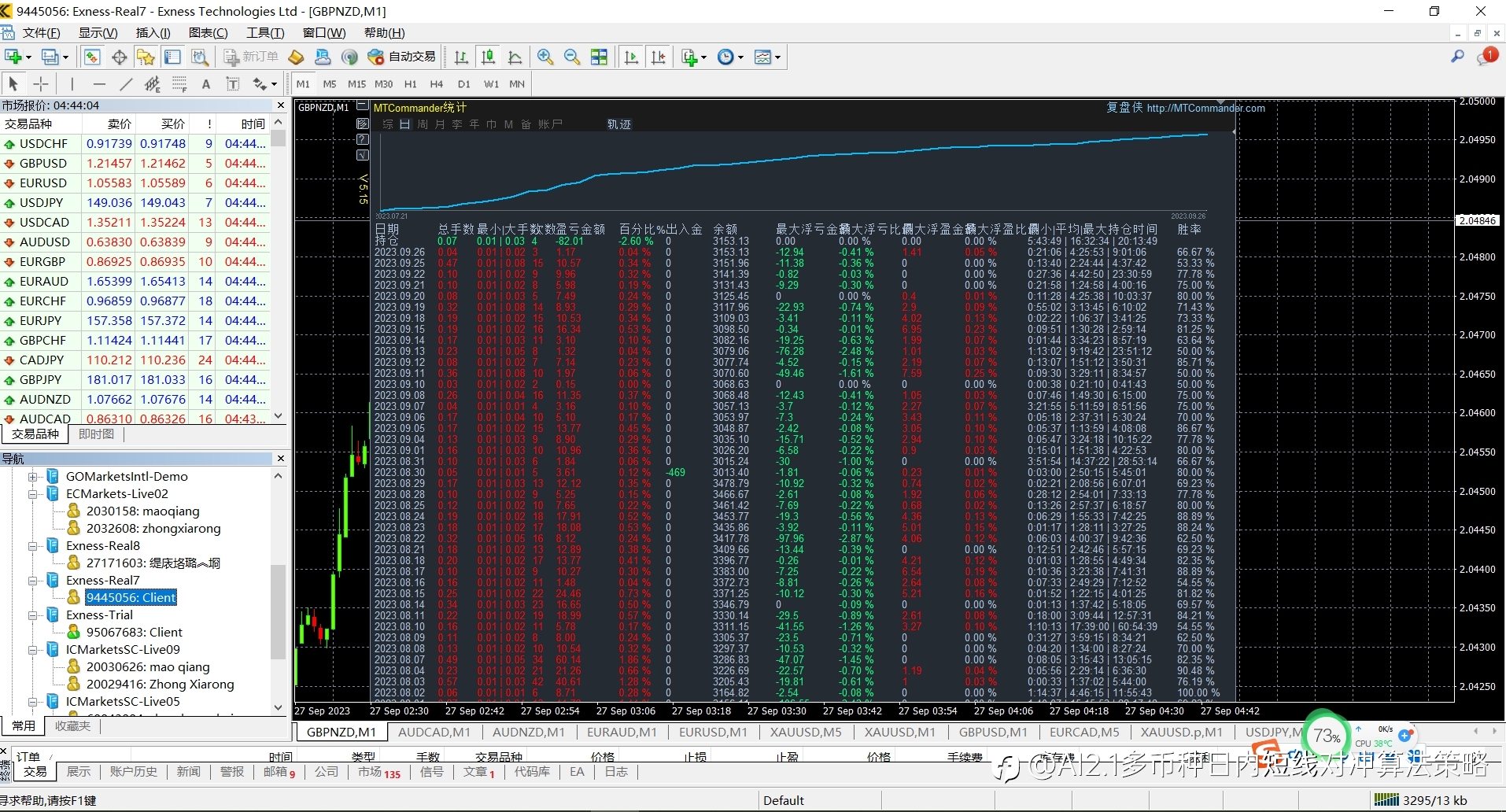Zoom out of the chart
This screenshot has height=812, width=1506.
click(x=572, y=57)
